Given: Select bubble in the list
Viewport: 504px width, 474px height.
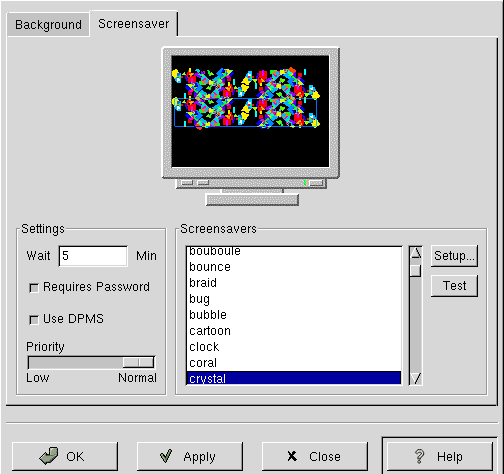Looking at the screenshot, I should pos(294,315).
